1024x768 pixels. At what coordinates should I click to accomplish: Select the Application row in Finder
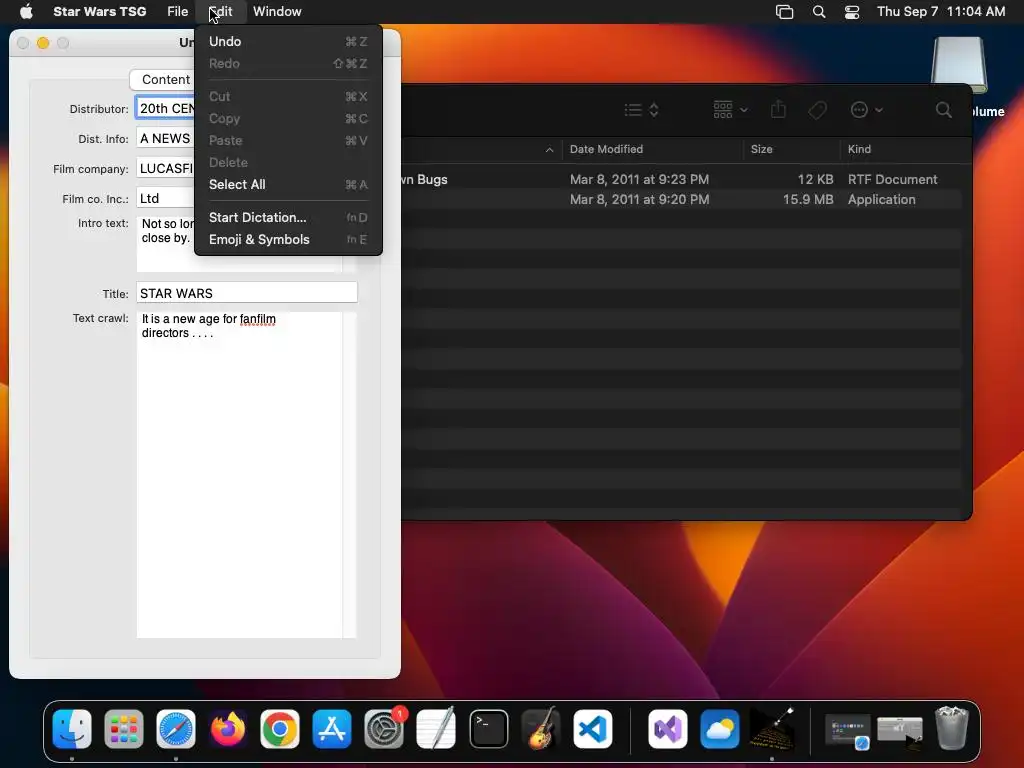tap(681, 200)
